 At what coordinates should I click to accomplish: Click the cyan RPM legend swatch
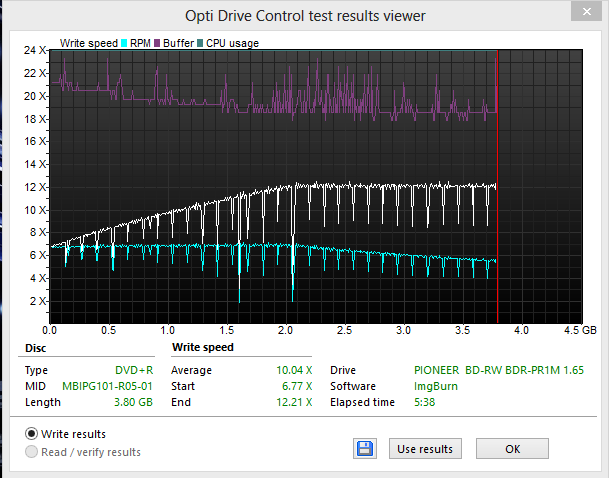pos(124,43)
